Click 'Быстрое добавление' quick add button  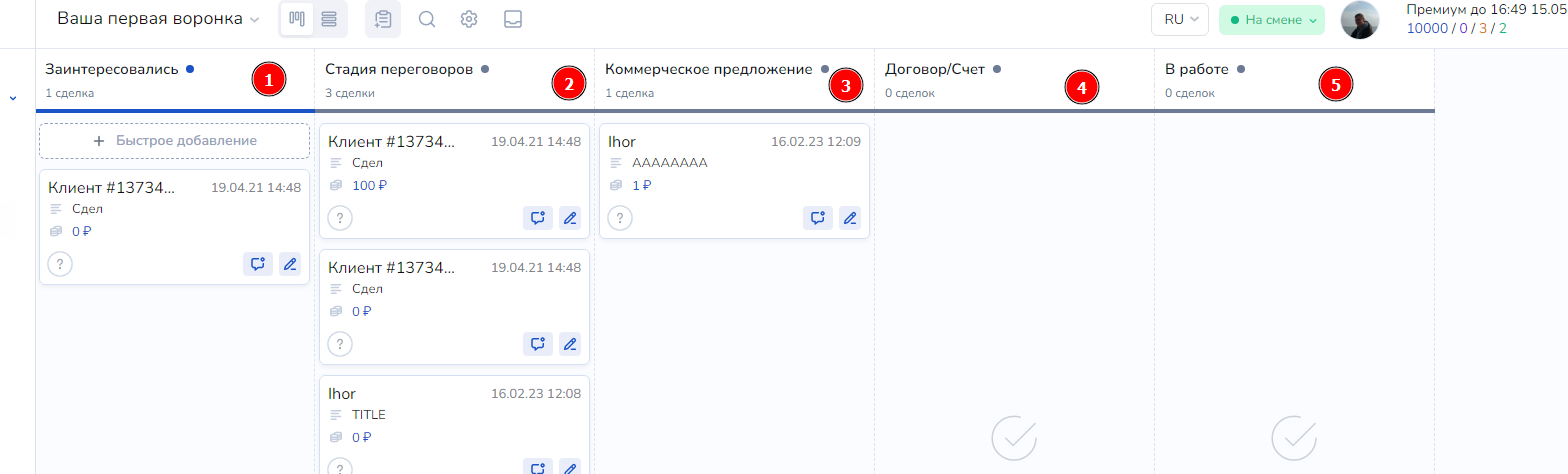pos(174,141)
